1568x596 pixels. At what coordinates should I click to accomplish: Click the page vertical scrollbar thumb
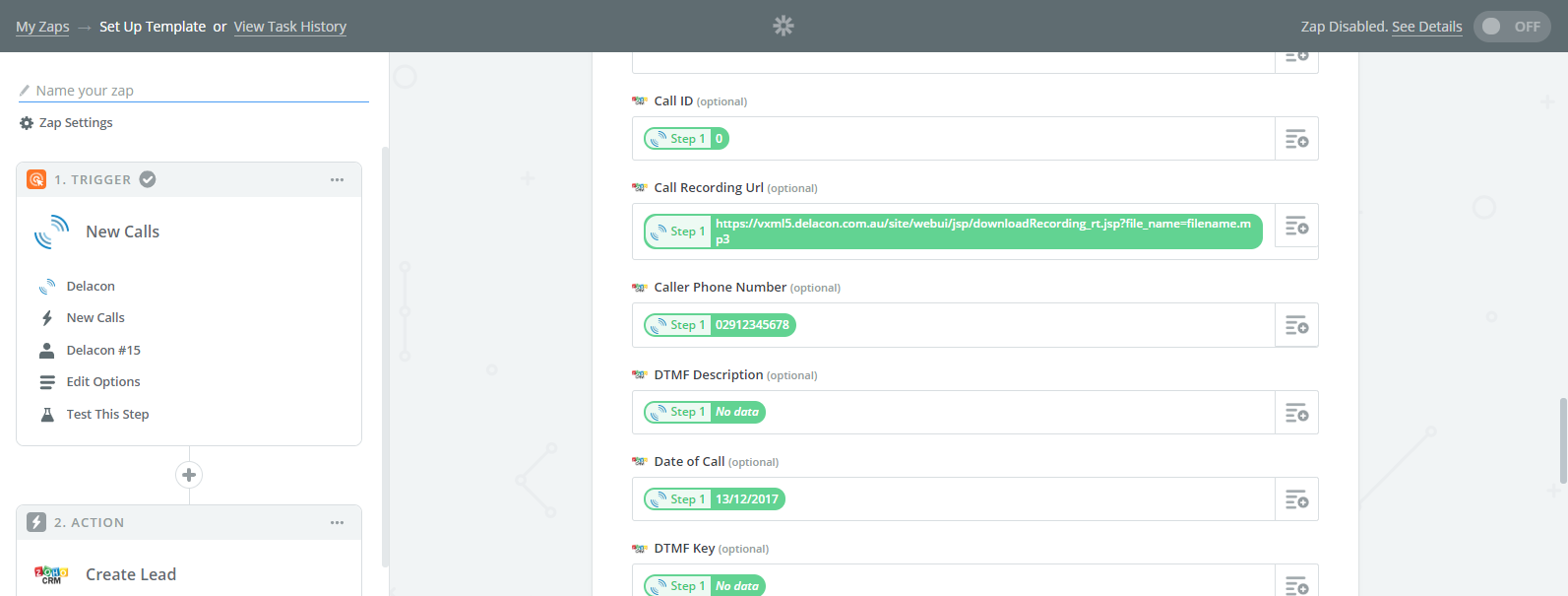click(1563, 440)
